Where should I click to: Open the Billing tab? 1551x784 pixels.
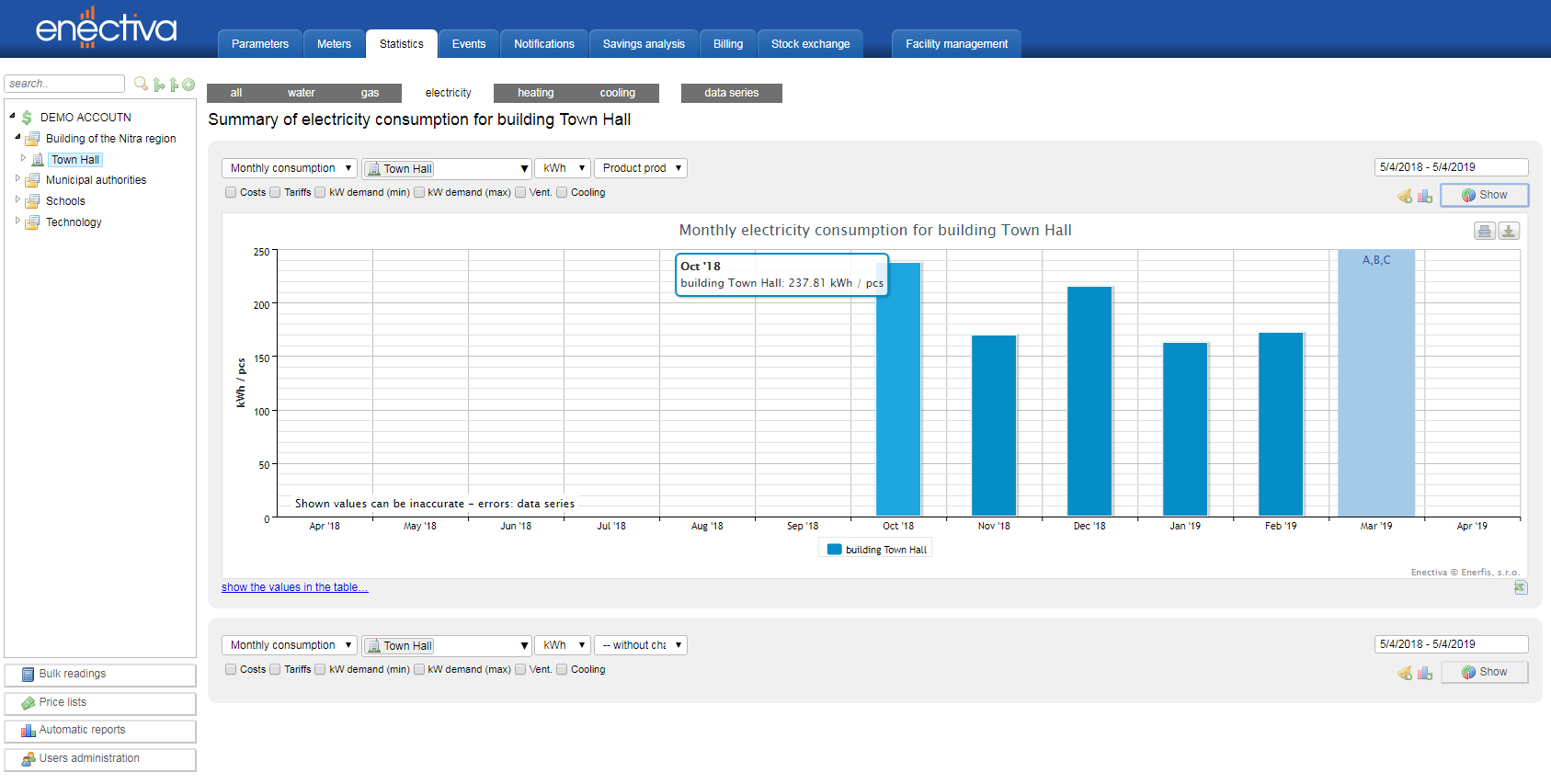pos(727,44)
